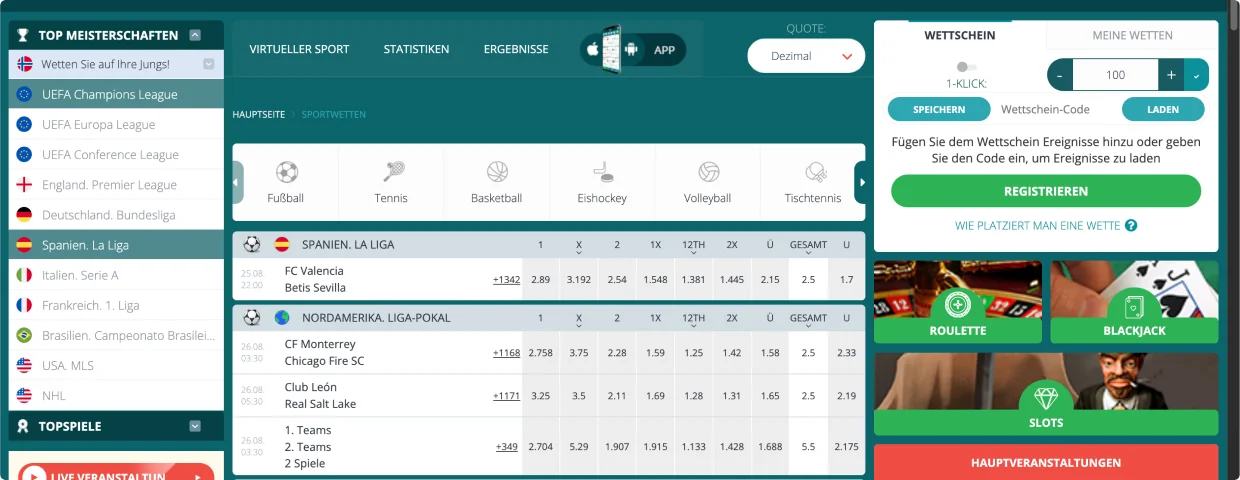1240x480 pixels.
Task: Toggle the 1-Klick betting switch
Action: pos(966,67)
